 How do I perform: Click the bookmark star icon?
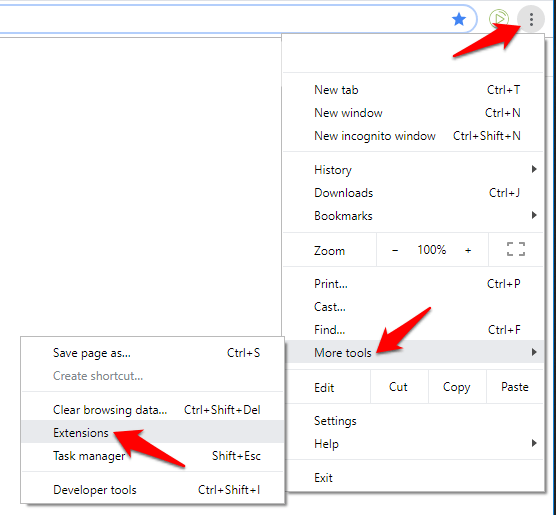[459, 19]
